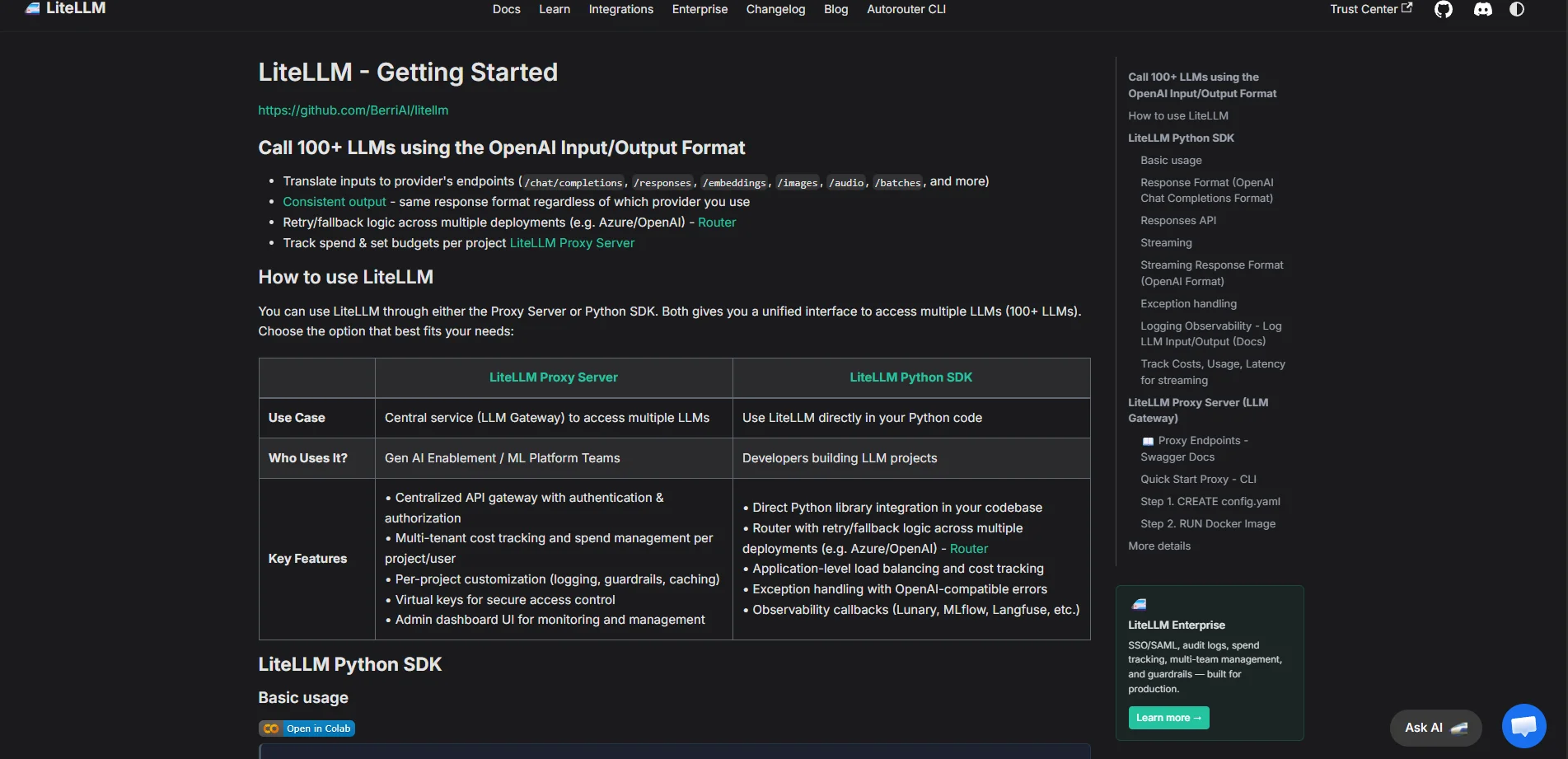Screen dimensions: 1568x759
Task: Jump to Track Costs, Usage, Latency TOC entry
Action: (1213, 372)
